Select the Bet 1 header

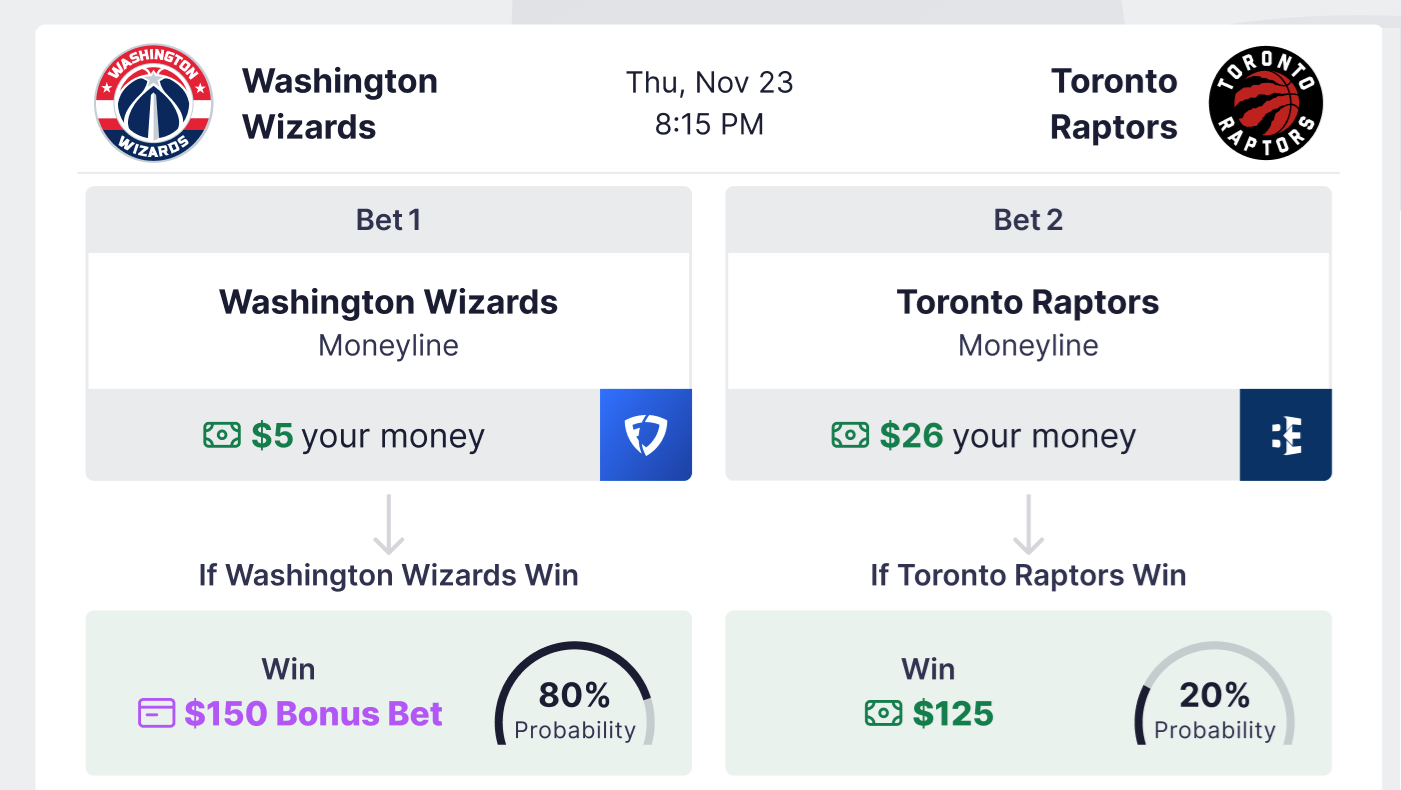pos(389,220)
